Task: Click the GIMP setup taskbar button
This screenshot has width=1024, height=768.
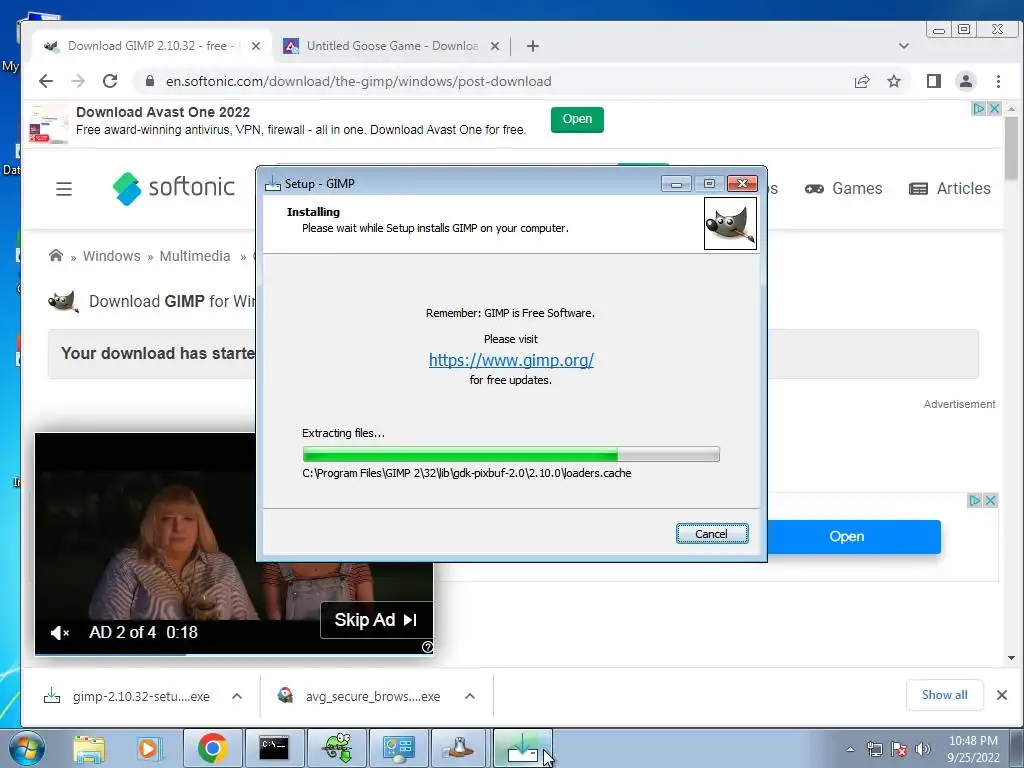Action: (522, 748)
